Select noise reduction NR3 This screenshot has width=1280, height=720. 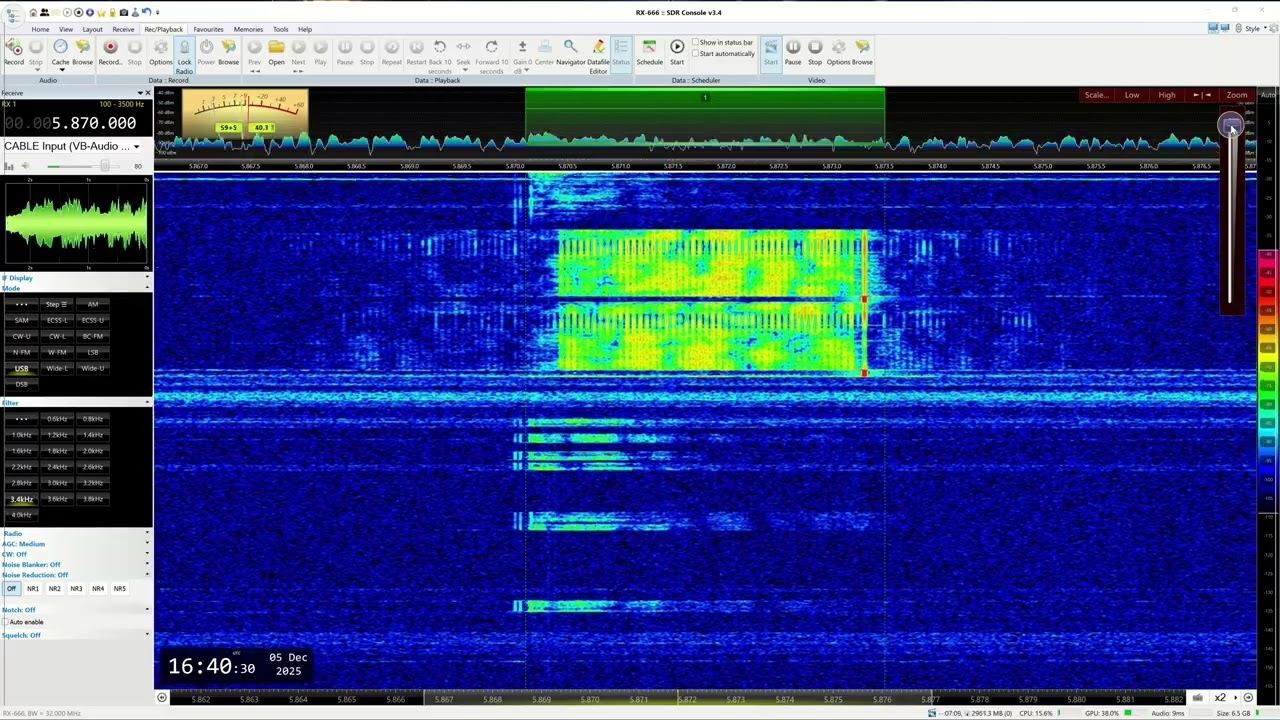[x=76, y=589]
